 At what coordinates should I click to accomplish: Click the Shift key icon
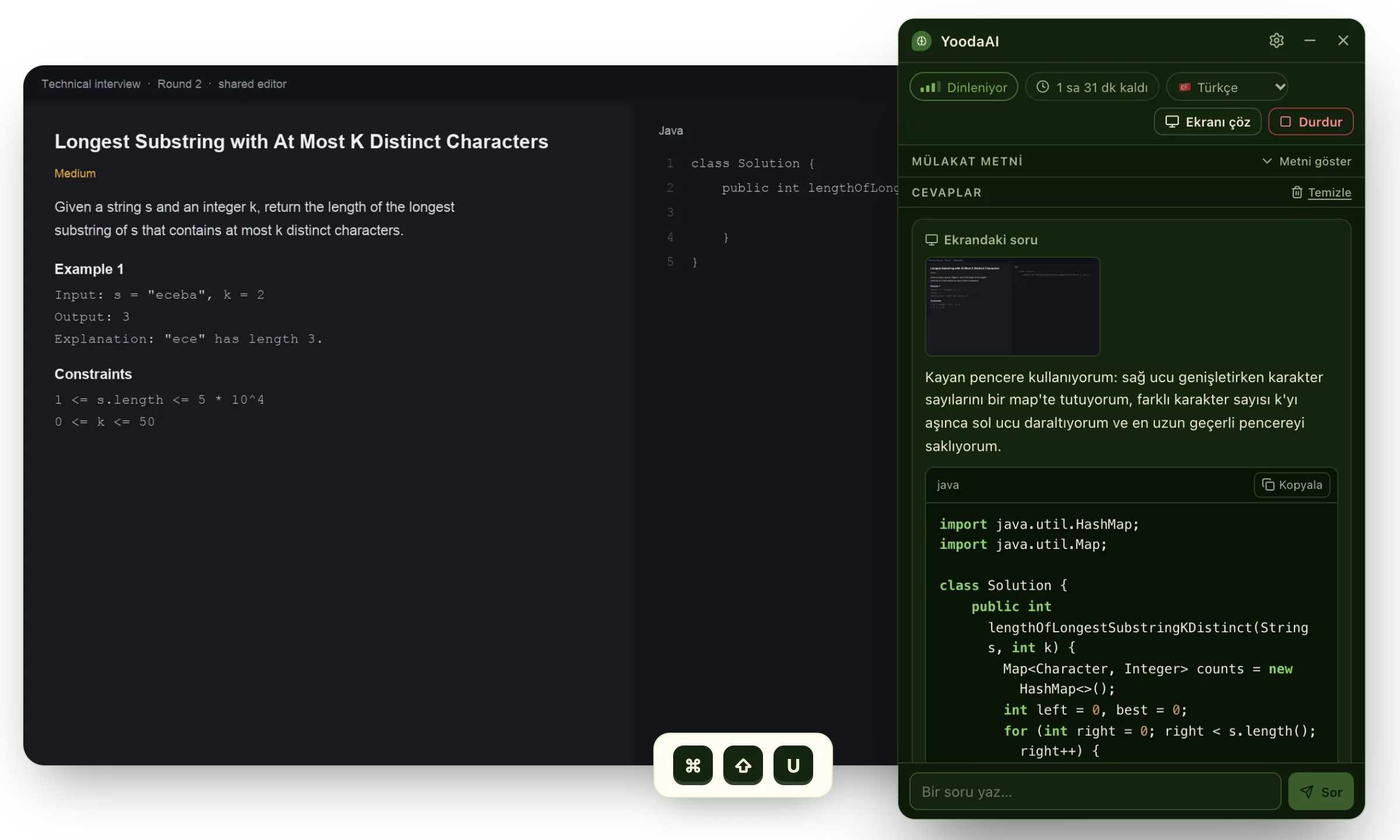(x=743, y=765)
